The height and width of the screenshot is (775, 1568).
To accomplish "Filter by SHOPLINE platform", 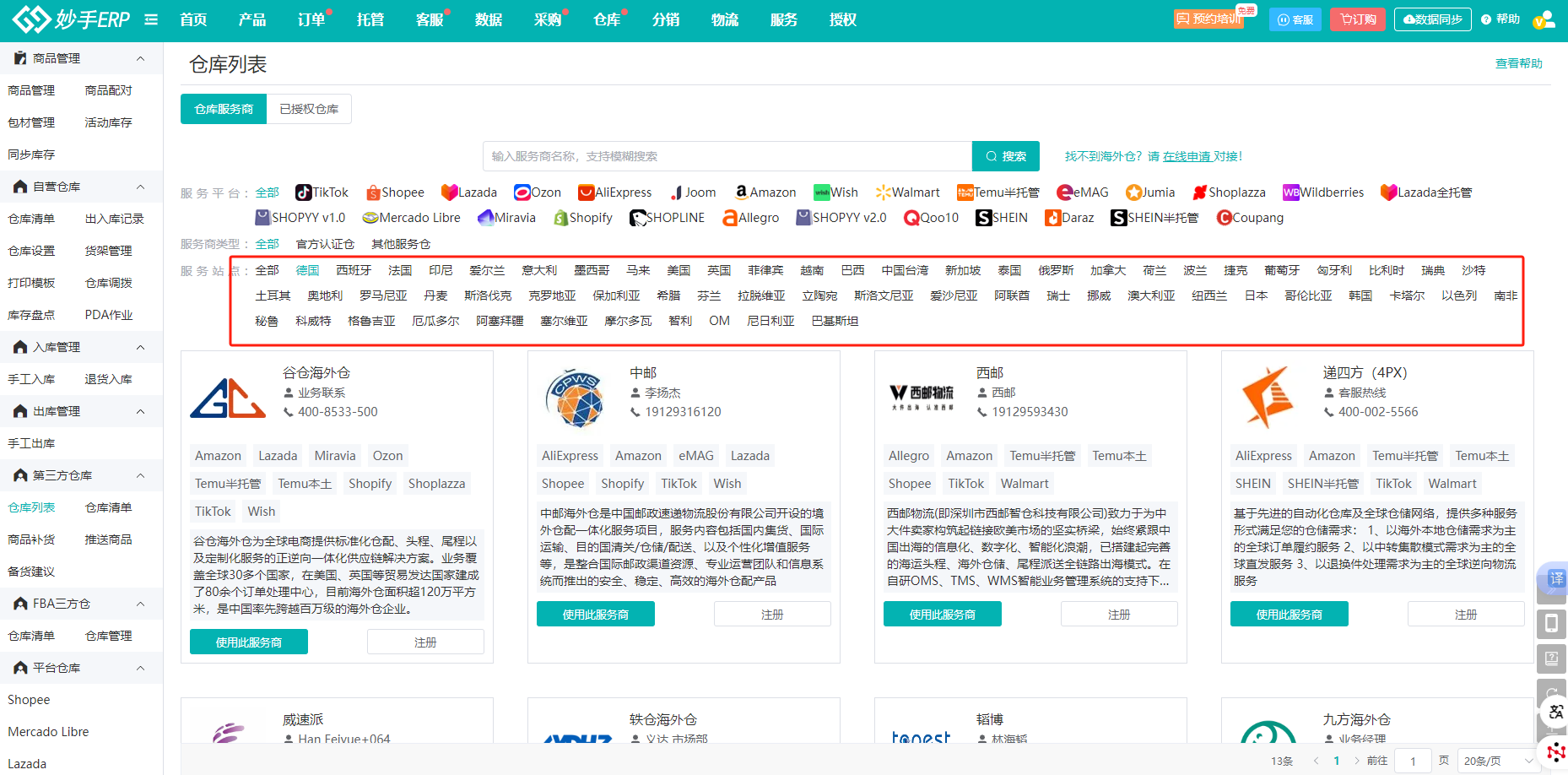I will point(668,218).
